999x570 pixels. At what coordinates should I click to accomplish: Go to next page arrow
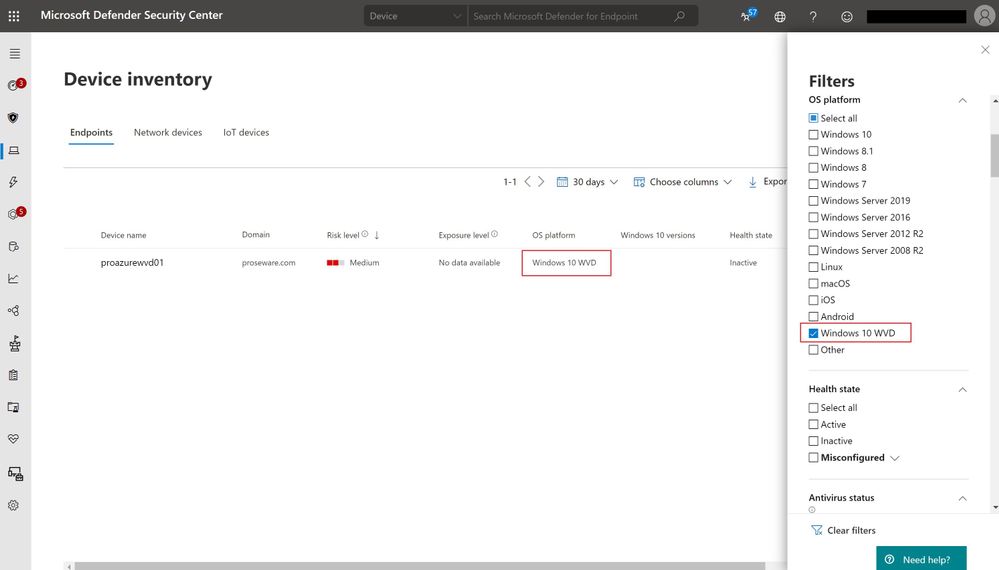click(x=541, y=182)
